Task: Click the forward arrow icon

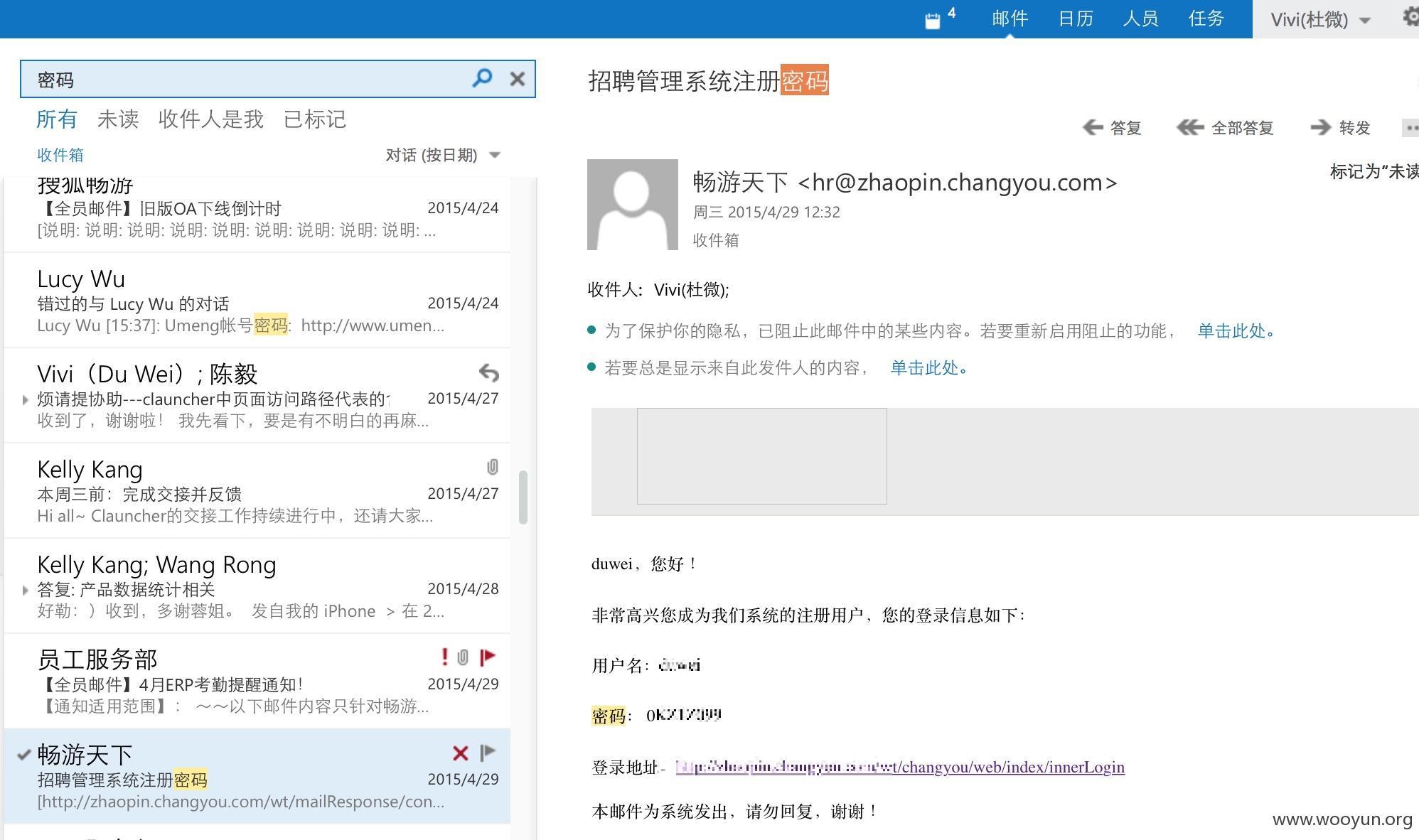Action: (x=1321, y=127)
